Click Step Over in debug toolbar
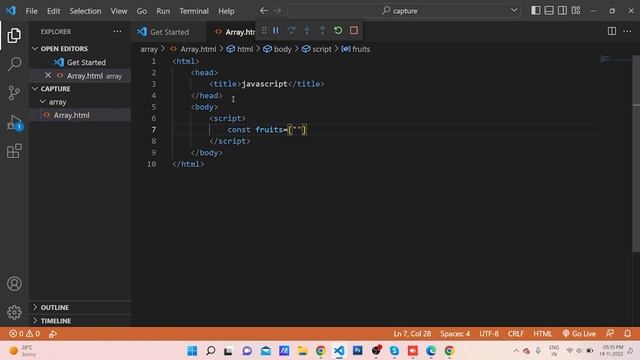 tap(291, 31)
